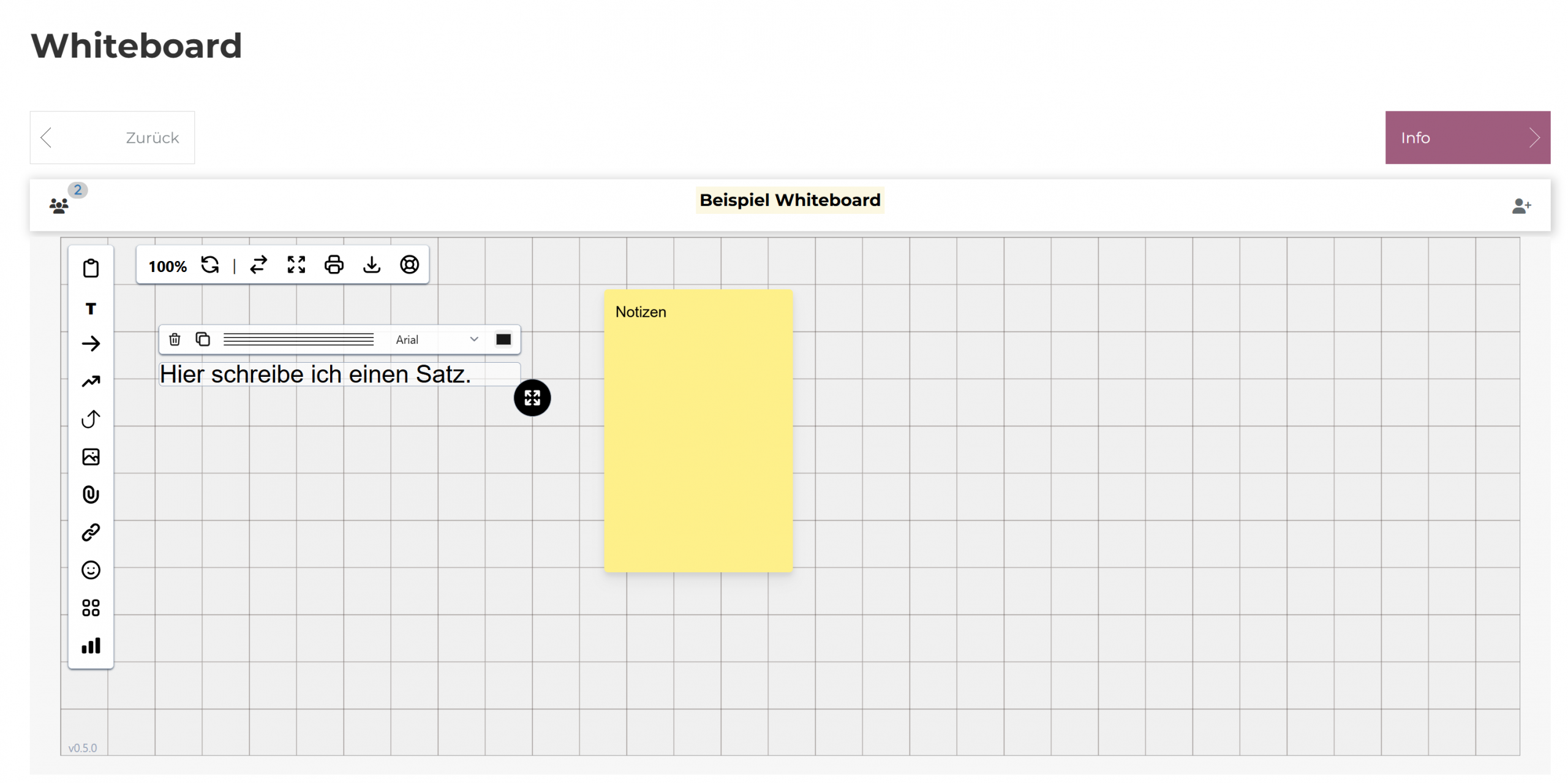Go back with the Zurück button

pos(113,137)
